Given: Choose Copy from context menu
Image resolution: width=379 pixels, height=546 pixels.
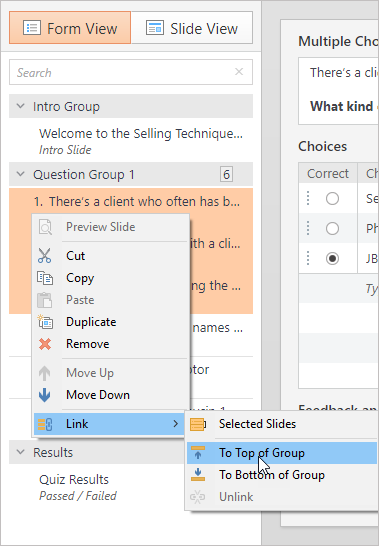Looking at the screenshot, I should 111,278.
